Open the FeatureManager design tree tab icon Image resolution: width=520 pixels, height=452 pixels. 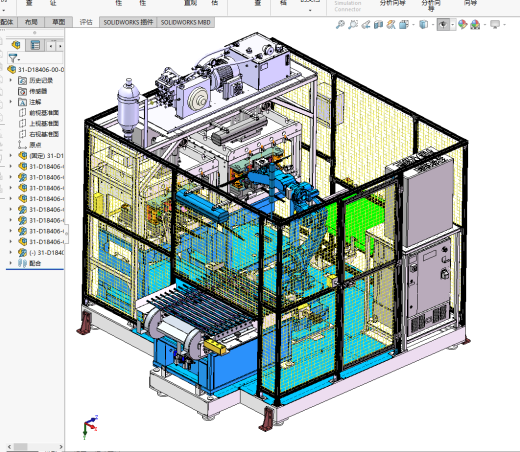pos(16,45)
